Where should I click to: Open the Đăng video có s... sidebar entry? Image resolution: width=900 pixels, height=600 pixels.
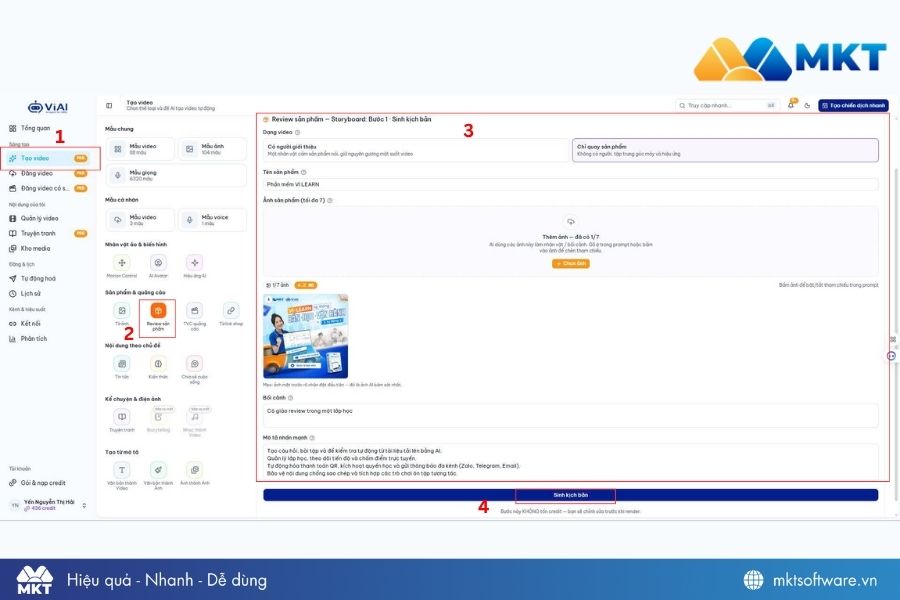click(46, 188)
